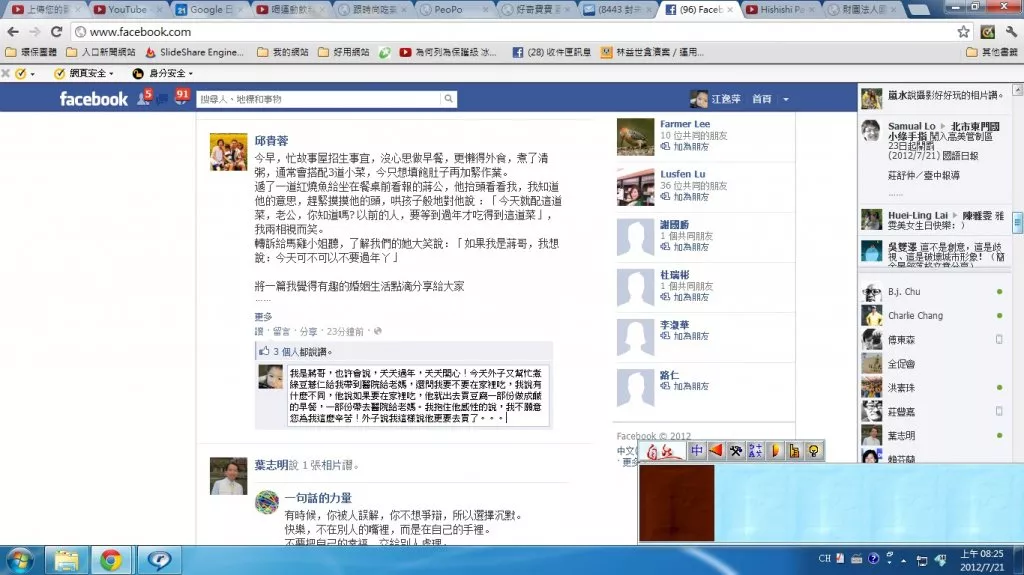Viewport: 1024px width, 575px height.
Task: Open chat with Charlie Chang
Action: [x=933, y=316]
